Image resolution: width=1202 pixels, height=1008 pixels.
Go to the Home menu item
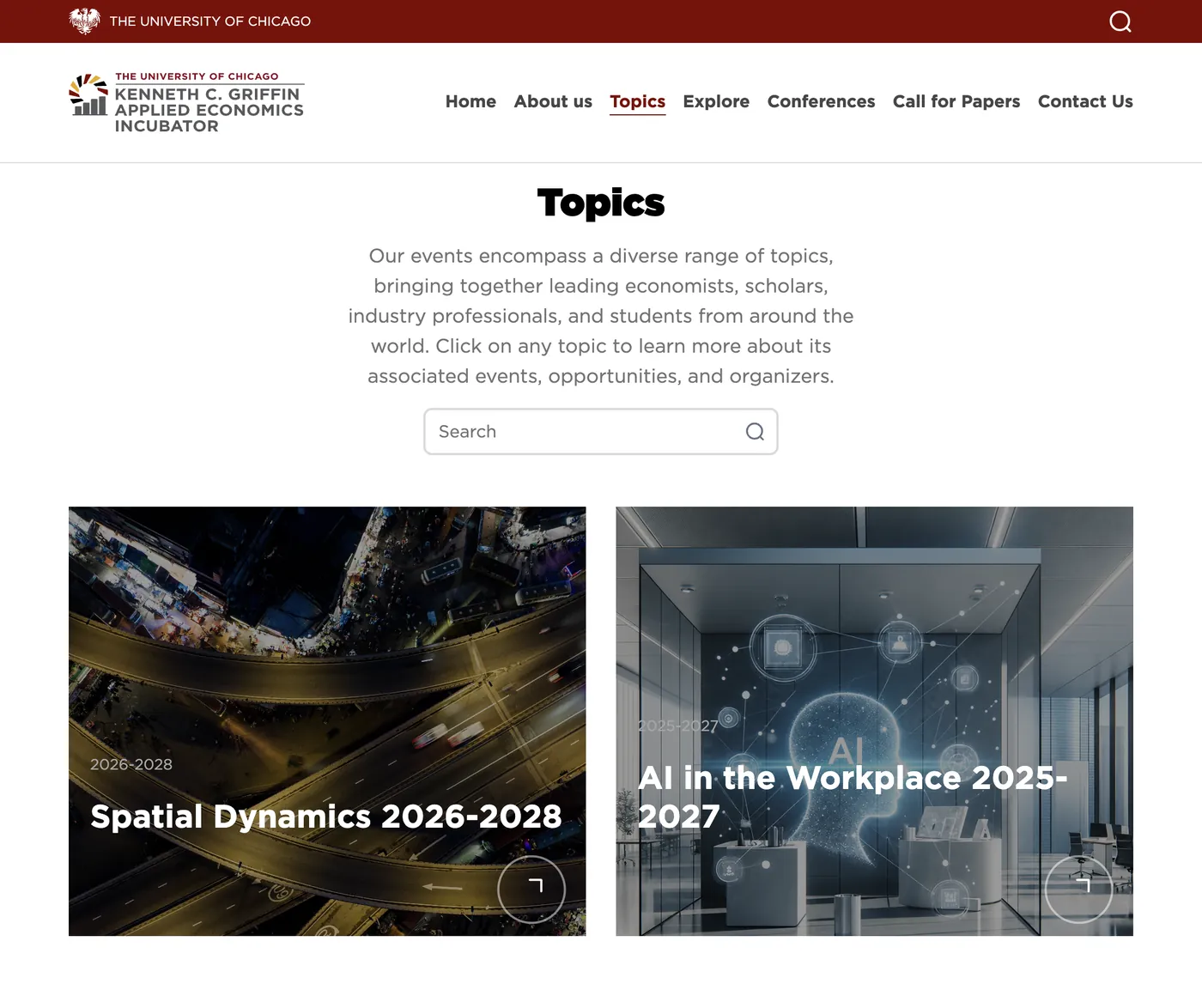tap(470, 101)
